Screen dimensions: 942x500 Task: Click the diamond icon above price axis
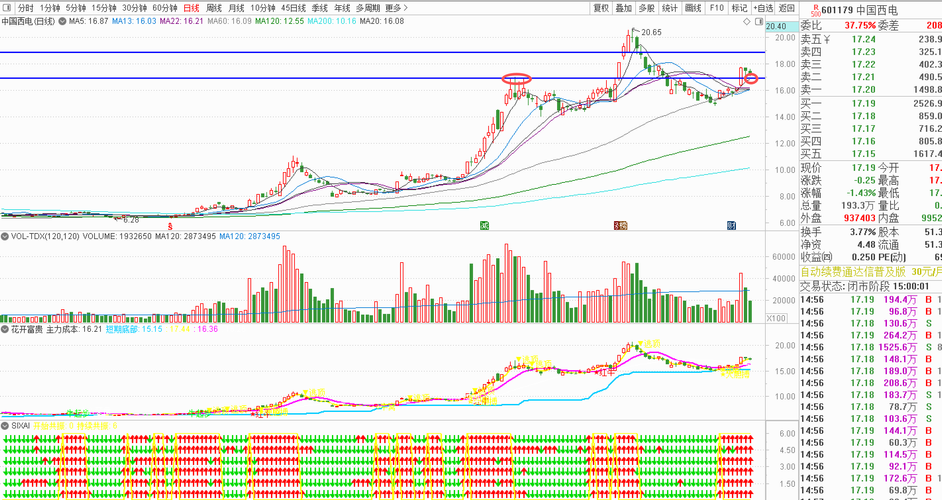click(747, 22)
